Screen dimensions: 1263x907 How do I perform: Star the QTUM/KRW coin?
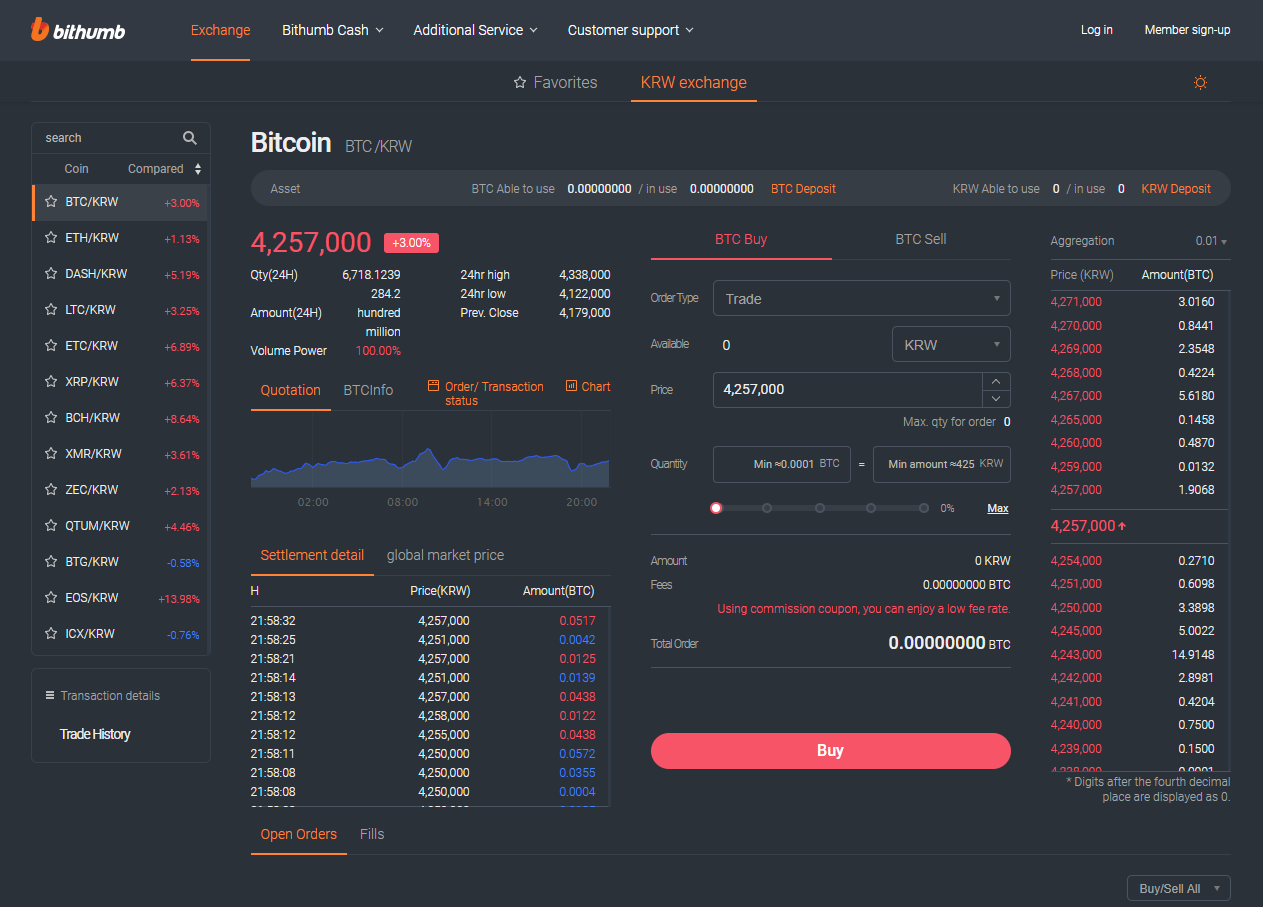coord(51,526)
